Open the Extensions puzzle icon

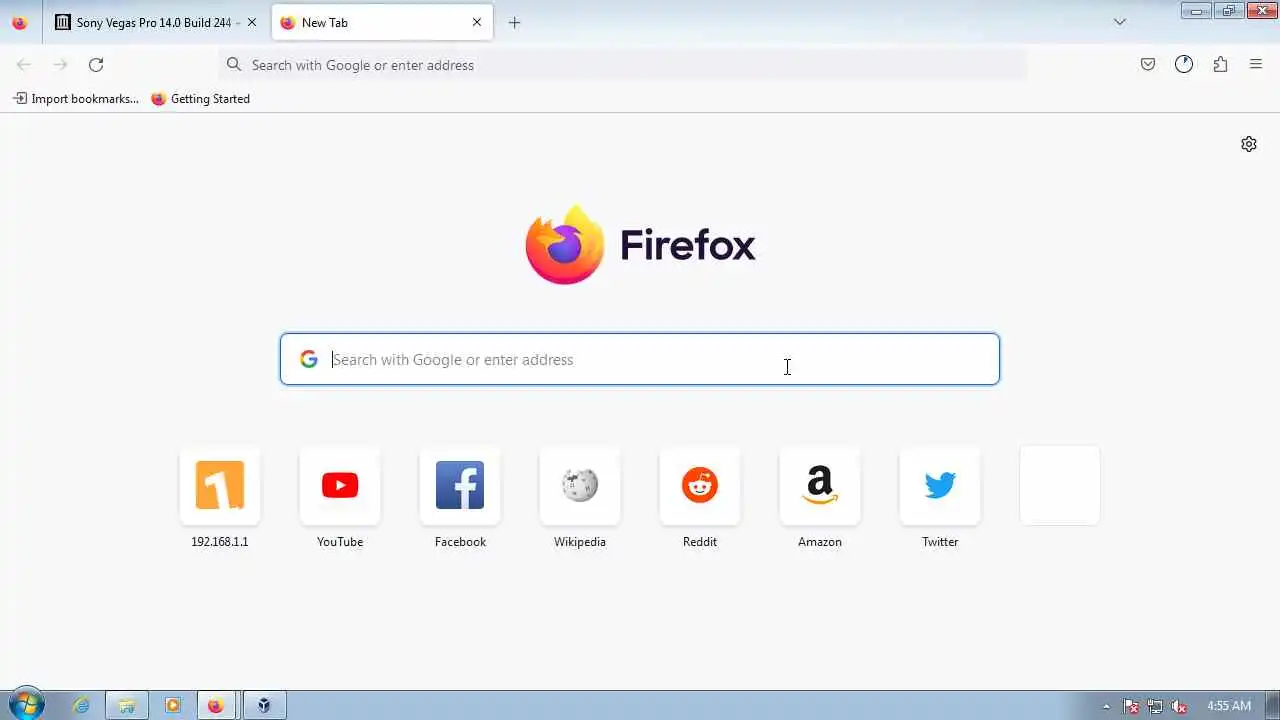[1220, 64]
